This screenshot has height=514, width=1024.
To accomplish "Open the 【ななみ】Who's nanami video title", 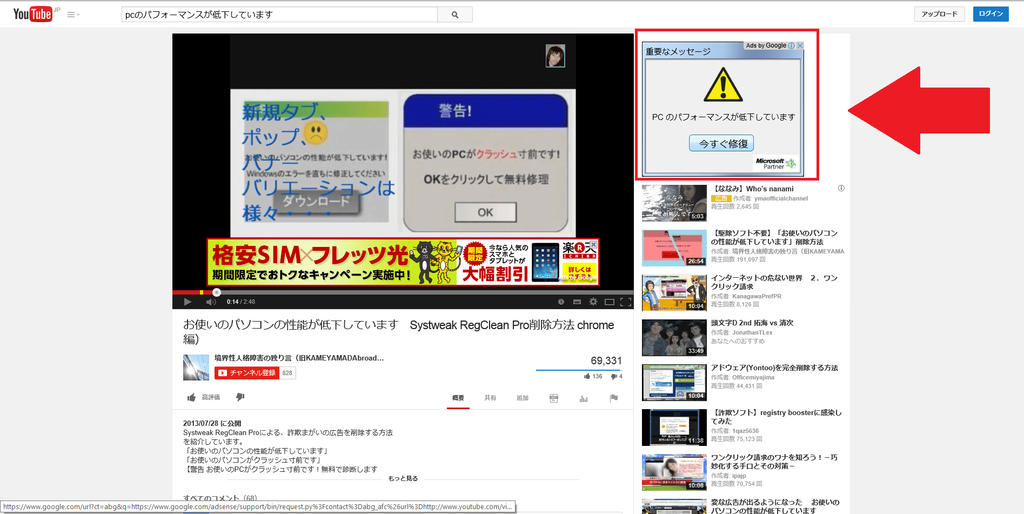I will (x=752, y=189).
